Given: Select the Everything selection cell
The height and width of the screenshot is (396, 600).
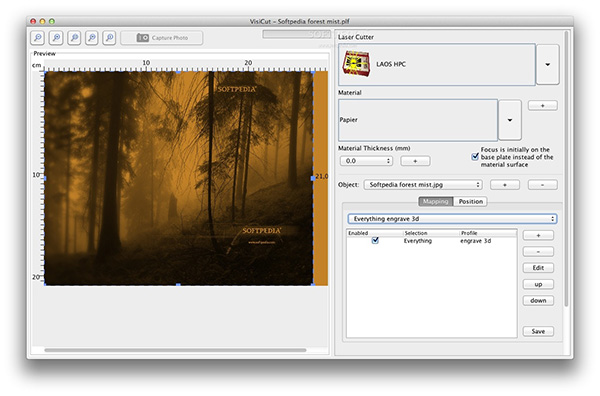Looking at the screenshot, I should [x=417, y=241].
